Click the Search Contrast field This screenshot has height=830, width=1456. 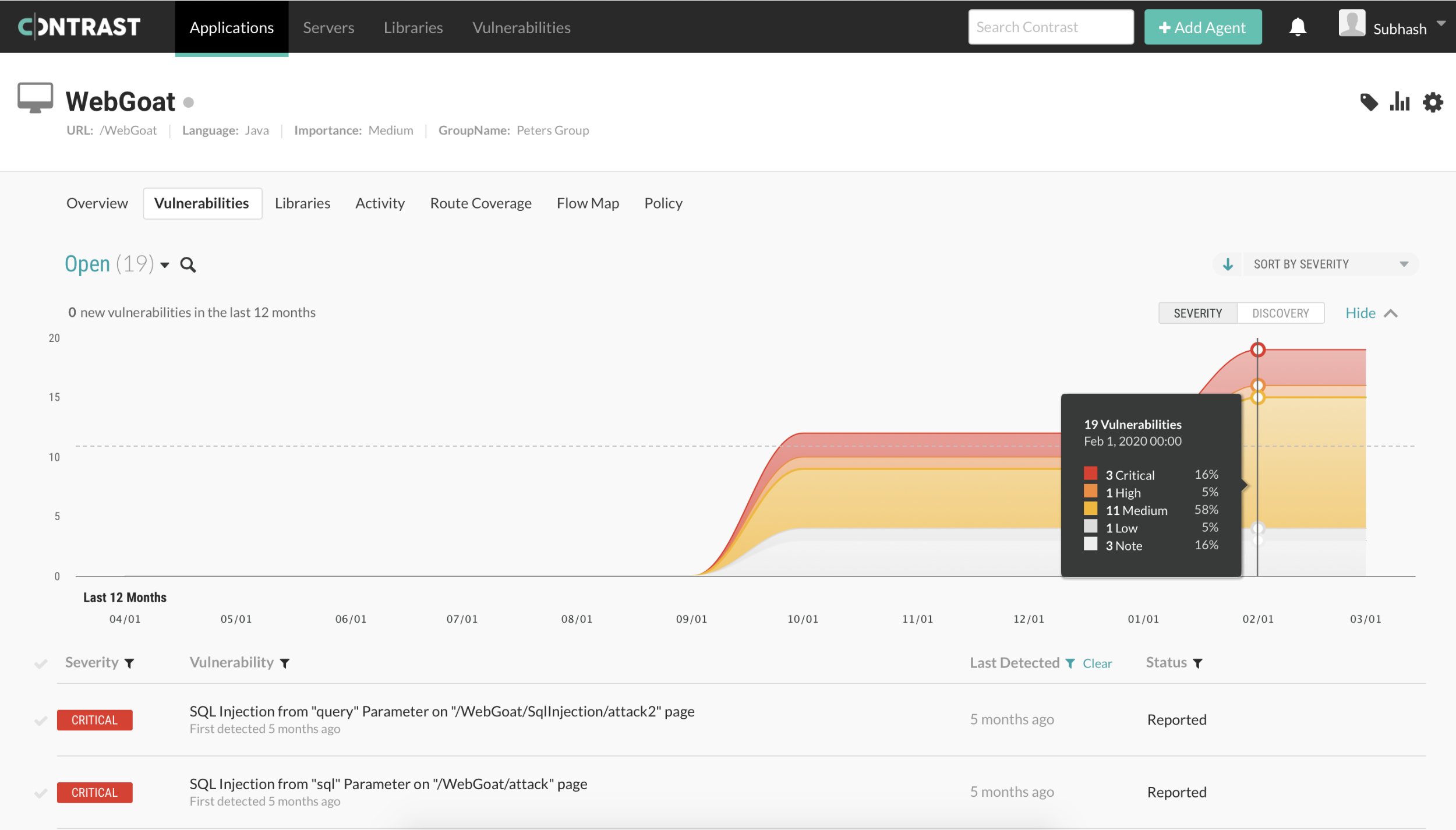[x=1051, y=27]
